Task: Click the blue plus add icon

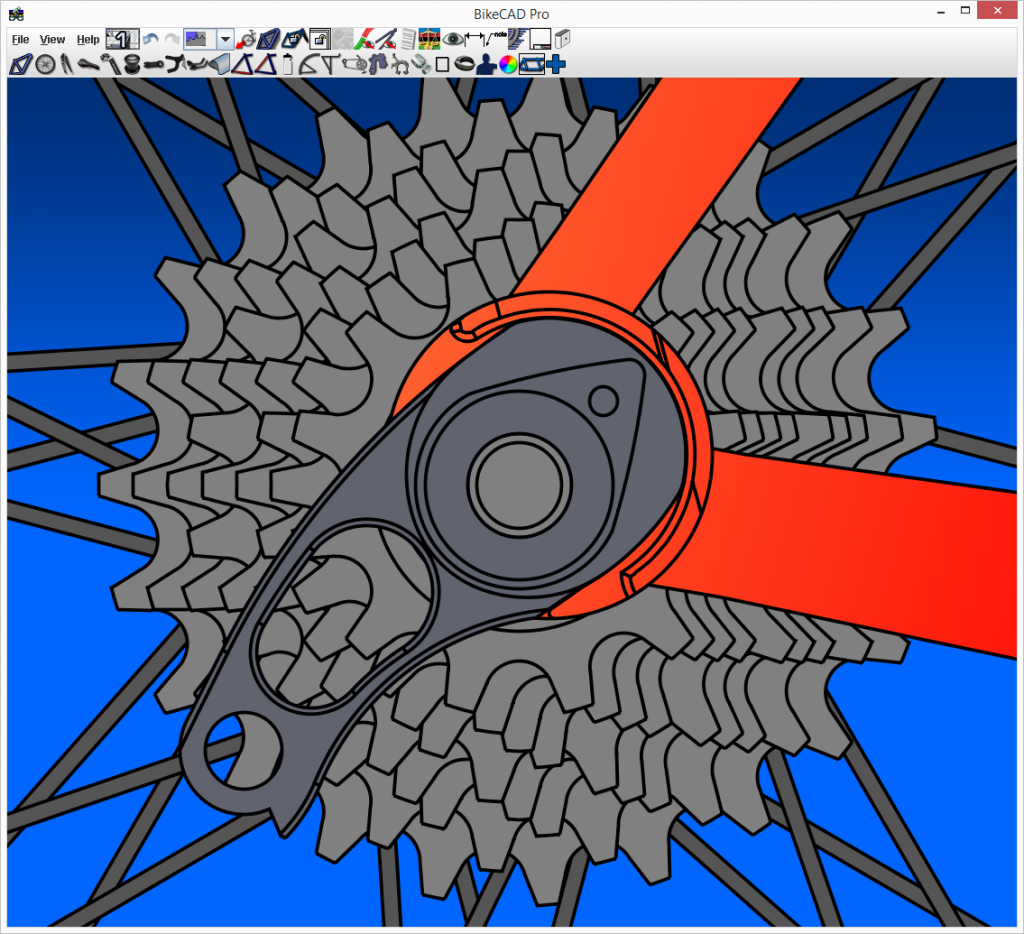Action: click(x=555, y=65)
